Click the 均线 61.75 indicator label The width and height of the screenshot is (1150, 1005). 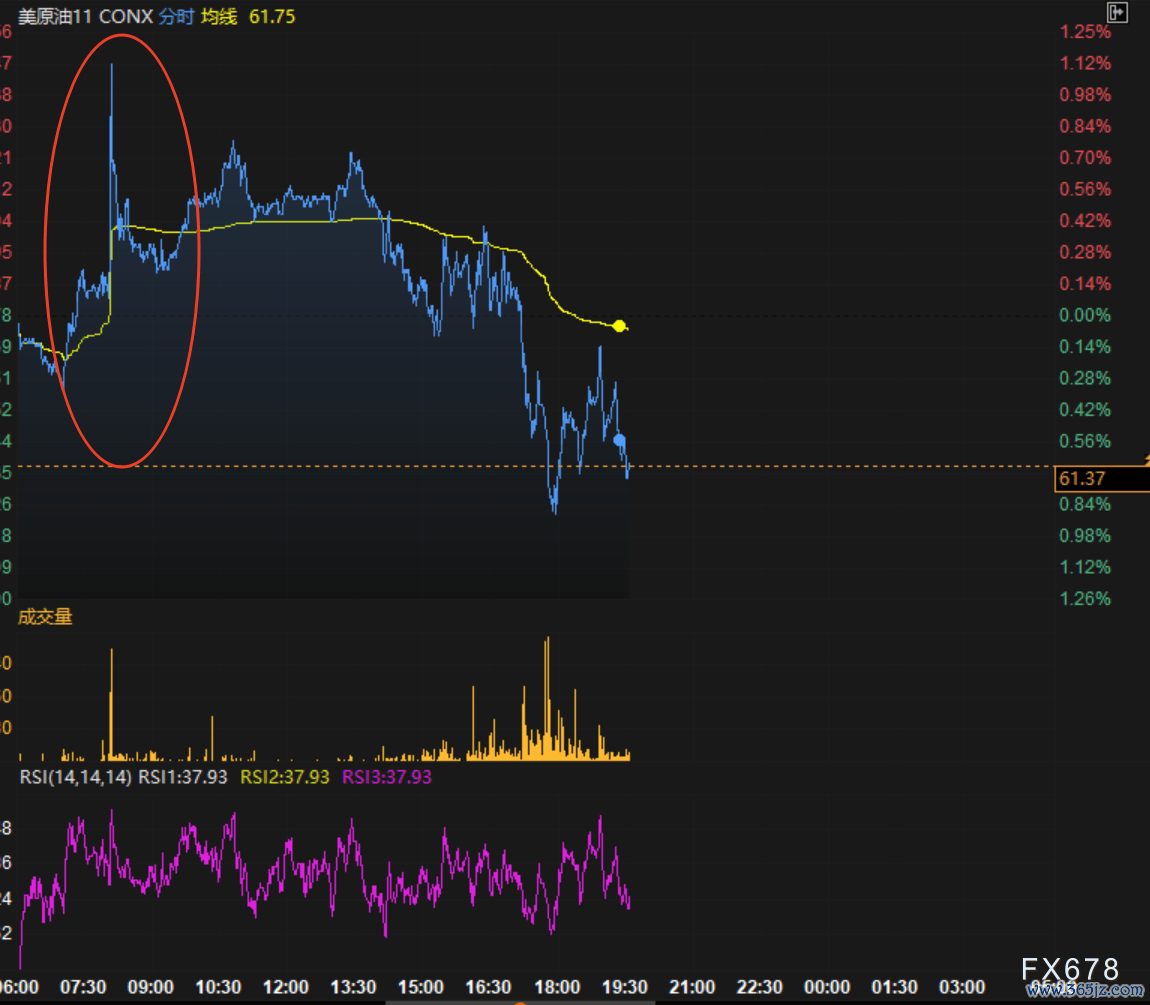(x=248, y=17)
